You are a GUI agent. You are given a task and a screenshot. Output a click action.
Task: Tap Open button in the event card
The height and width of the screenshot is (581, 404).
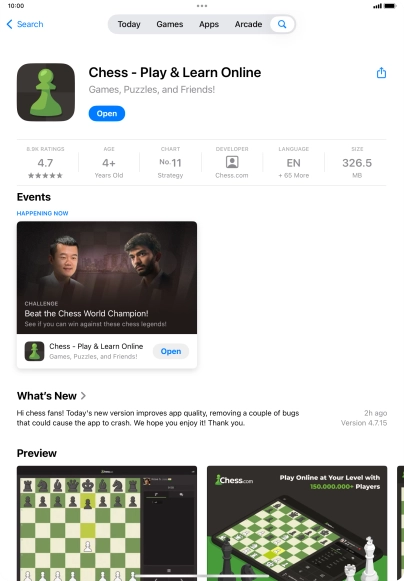(x=171, y=351)
